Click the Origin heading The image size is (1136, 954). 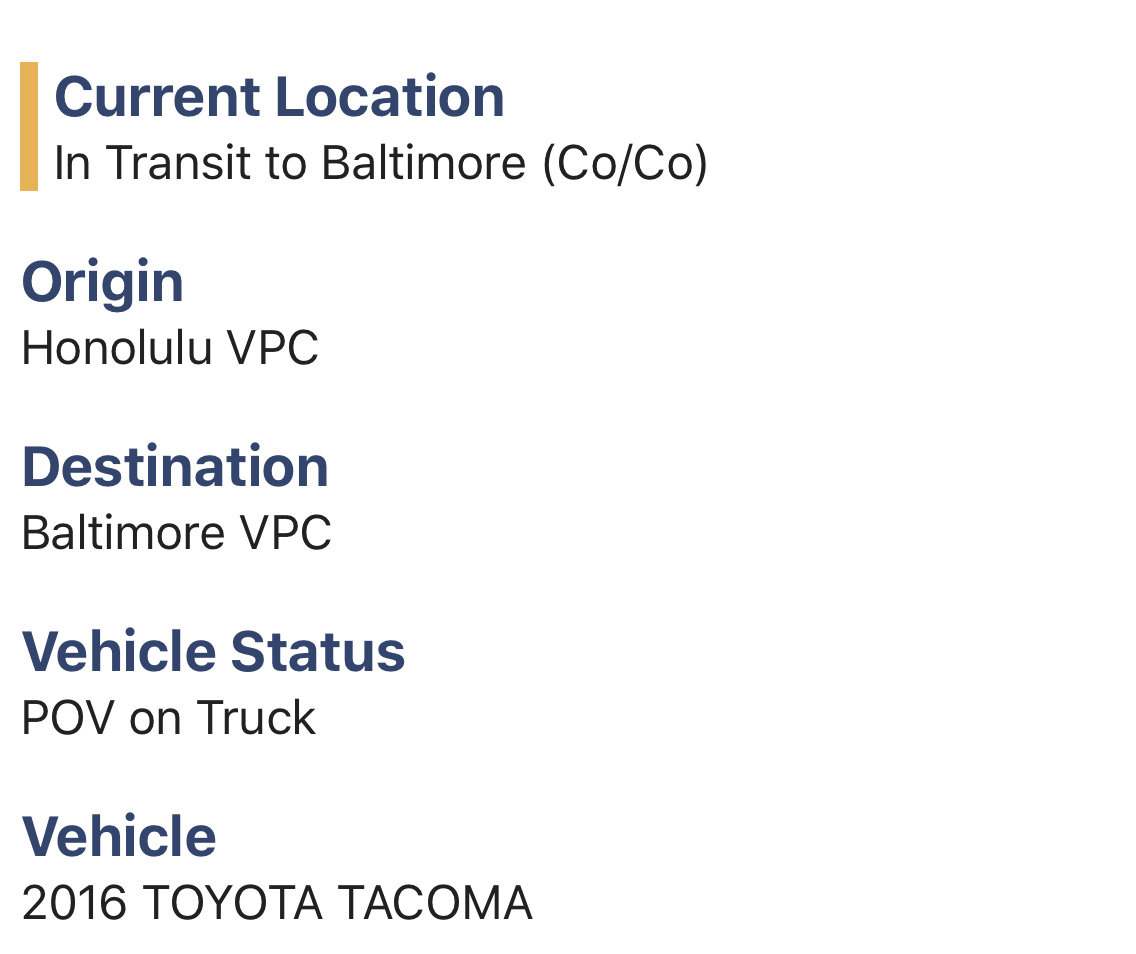coord(102,283)
